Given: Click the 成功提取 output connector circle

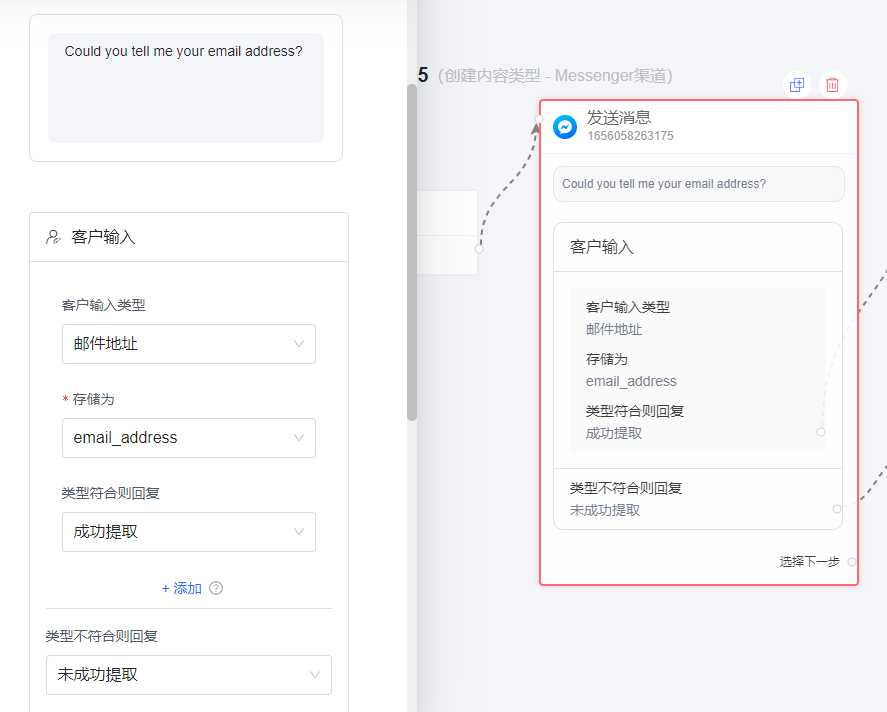Looking at the screenshot, I should click(821, 432).
